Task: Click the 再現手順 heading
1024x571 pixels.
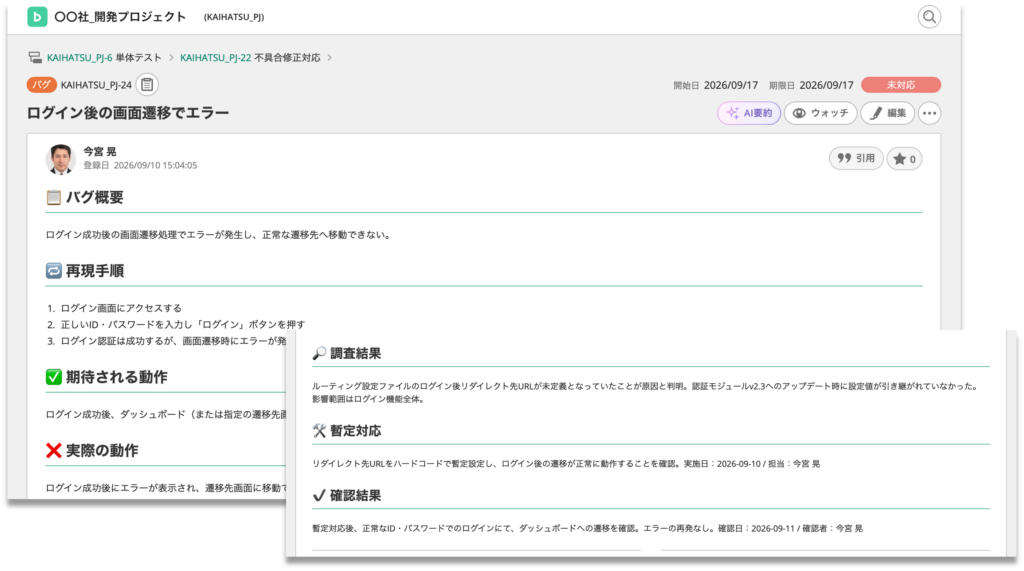Action: click(x=95, y=270)
